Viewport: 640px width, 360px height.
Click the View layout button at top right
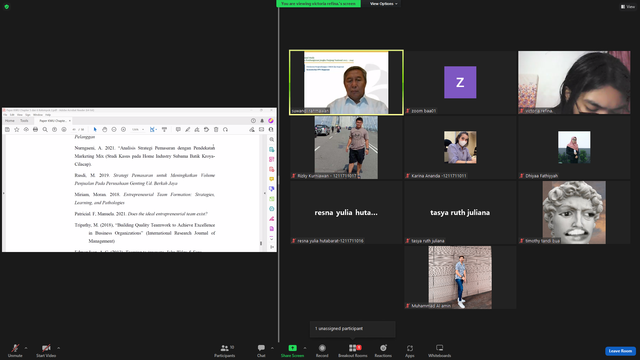click(x=628, y=7)
